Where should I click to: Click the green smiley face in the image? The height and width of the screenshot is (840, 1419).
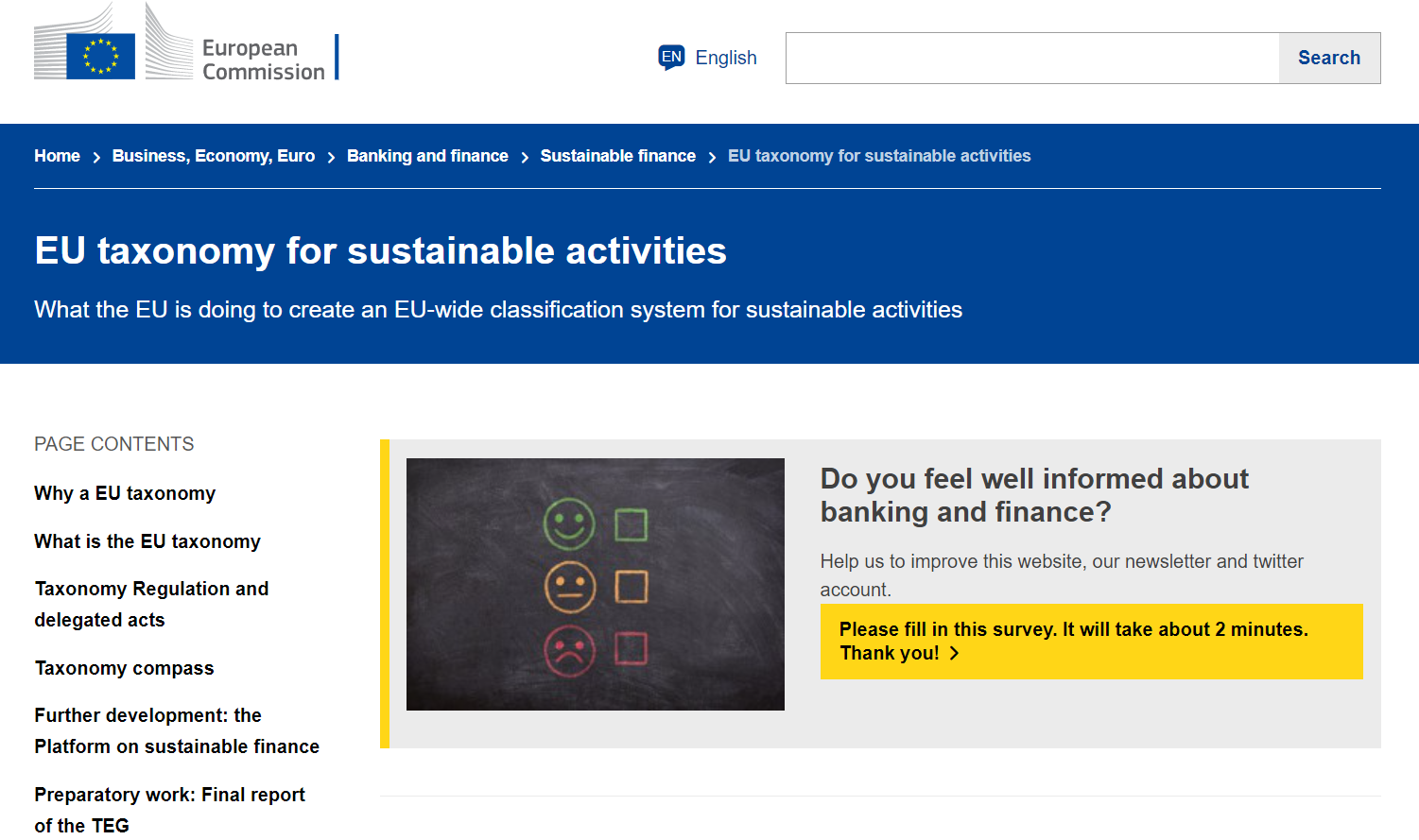(x=569, y=523)
